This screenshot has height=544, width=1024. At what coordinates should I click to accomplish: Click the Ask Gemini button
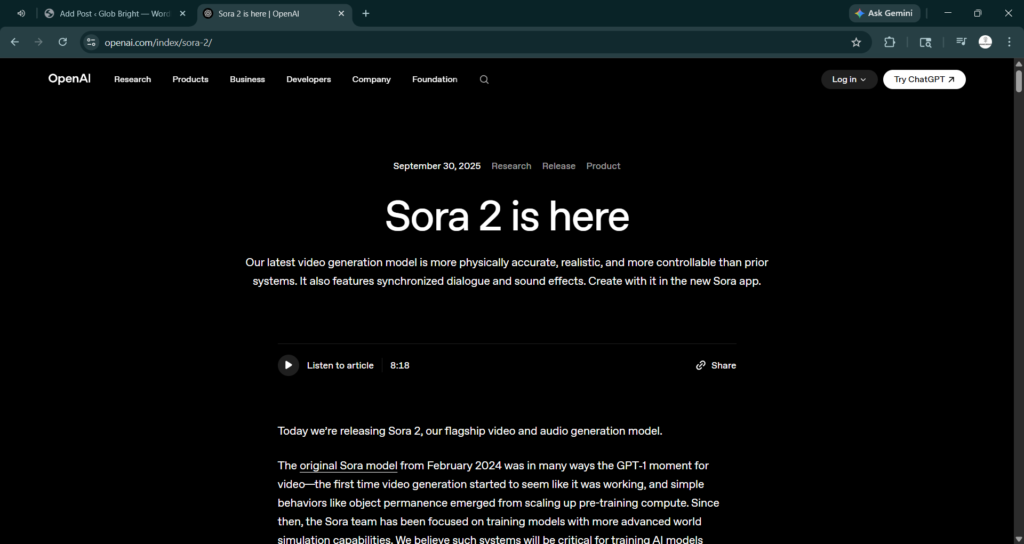[884, 13]
